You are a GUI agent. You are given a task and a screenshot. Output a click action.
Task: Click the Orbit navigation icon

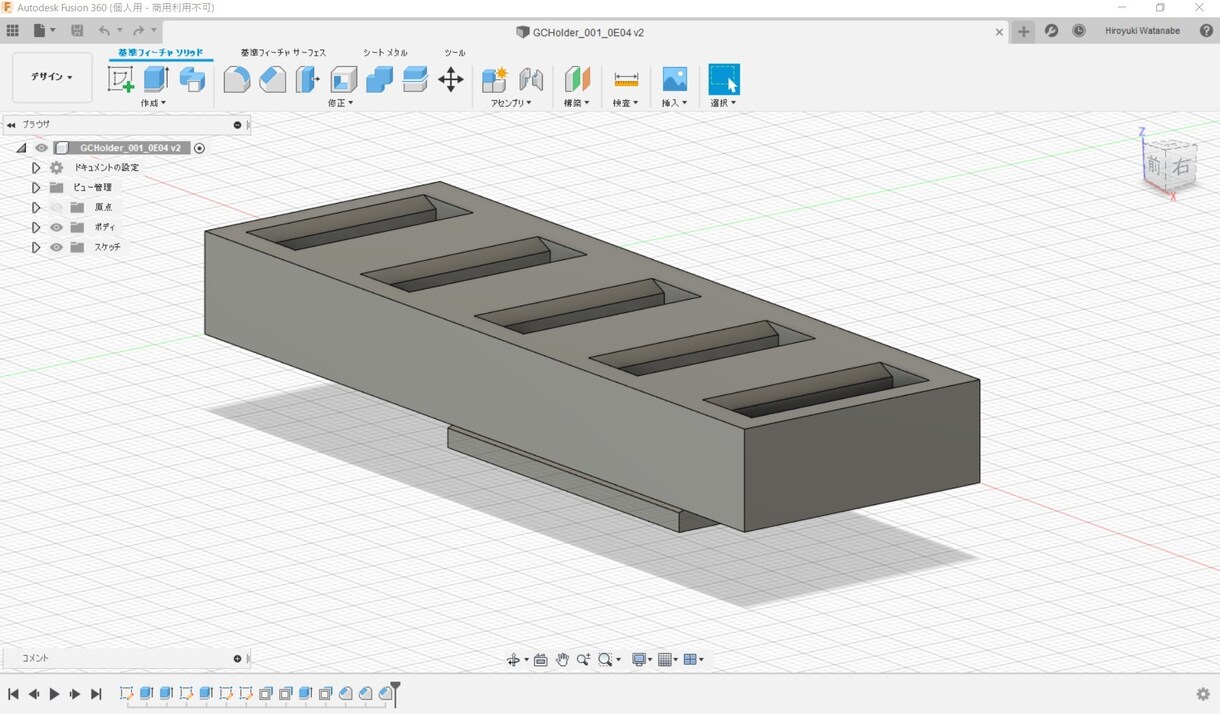pyautogui.click(x=513, y=659)
